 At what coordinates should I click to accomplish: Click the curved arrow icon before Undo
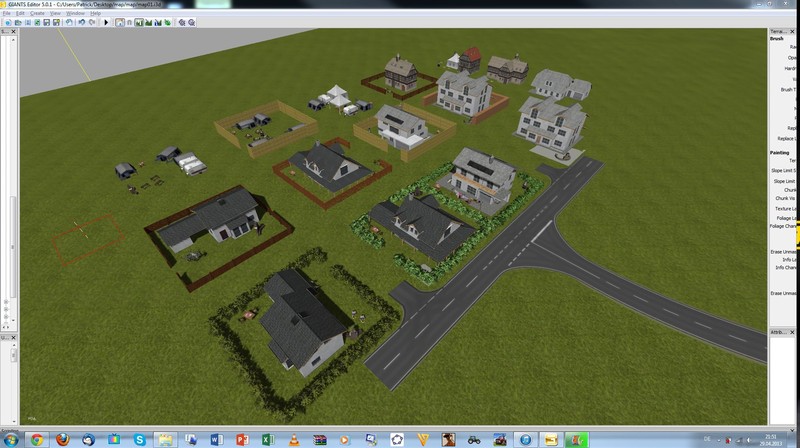click(x=69, y=22)
